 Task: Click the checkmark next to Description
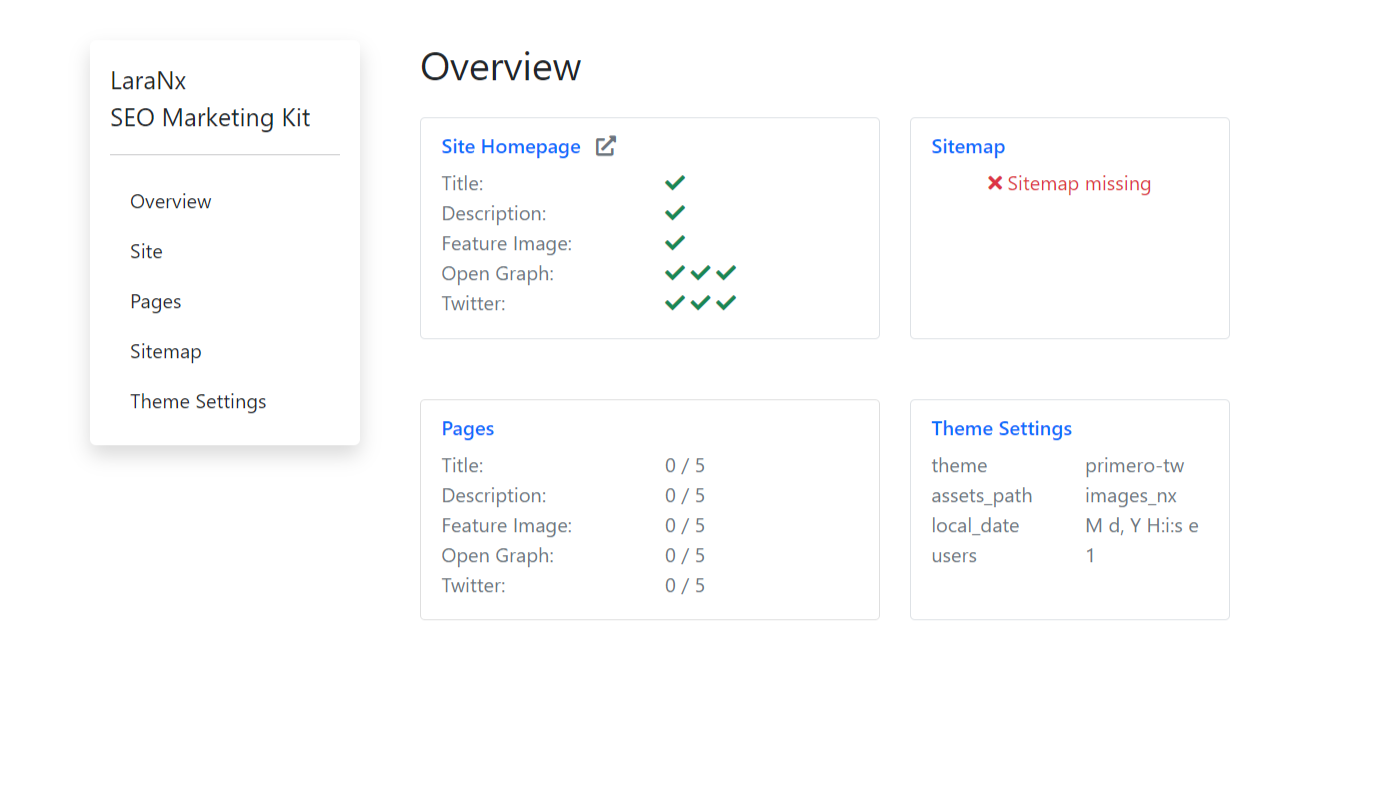[x=674, y=212]
